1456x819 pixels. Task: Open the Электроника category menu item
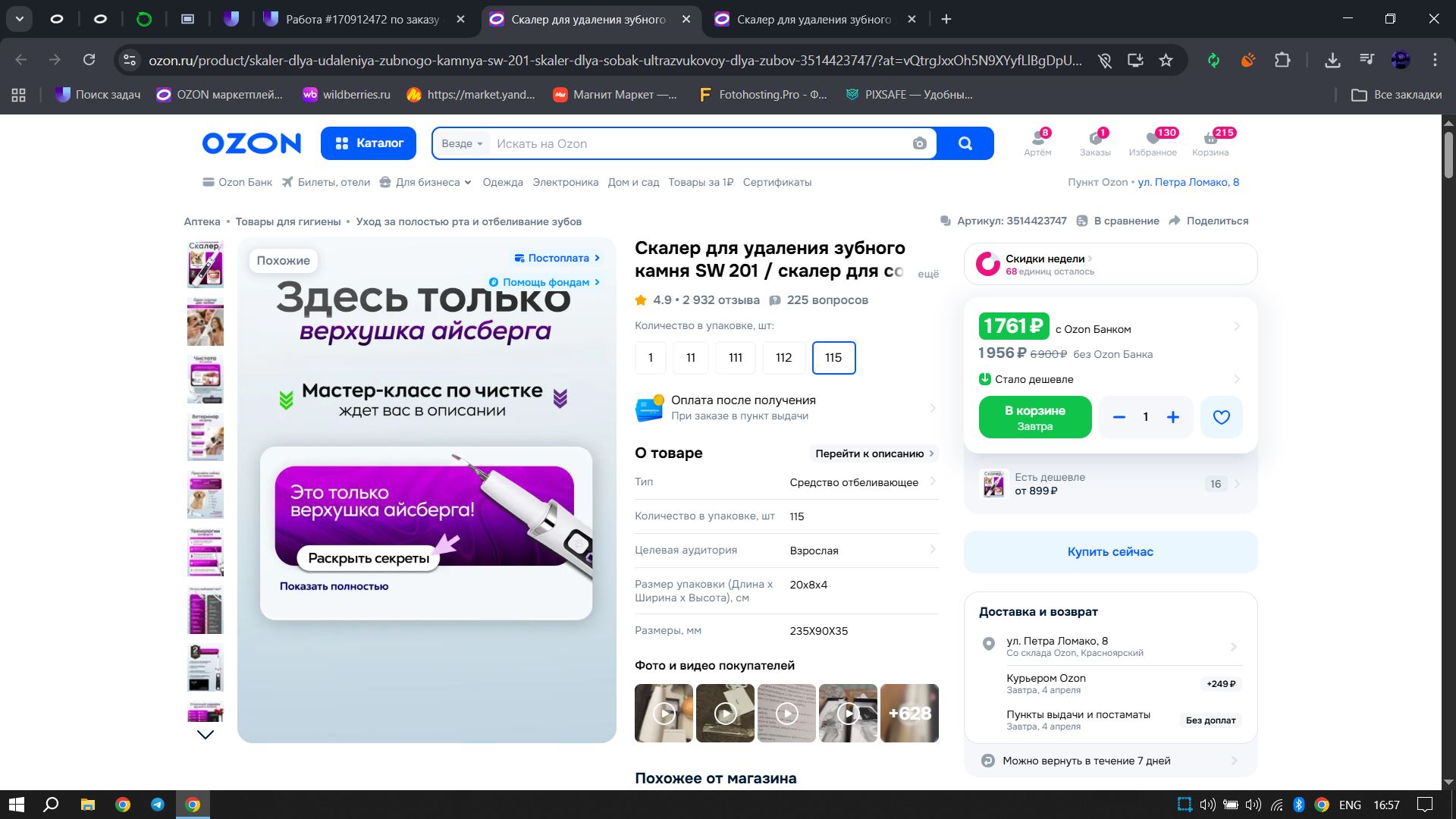(x=565, y=182)
